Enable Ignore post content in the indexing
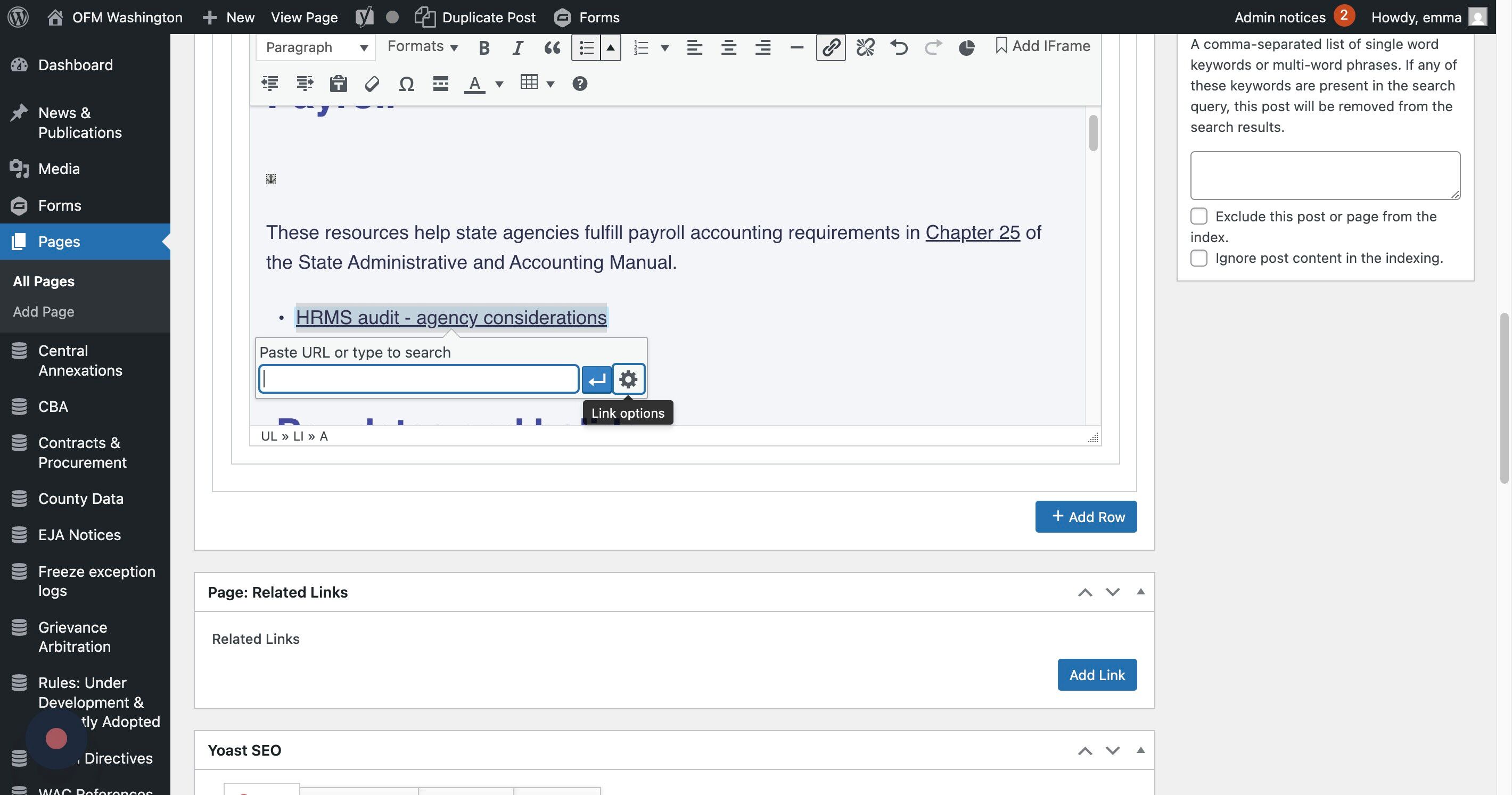Viewport: 1512px width, 795px height. point(1198,258)
